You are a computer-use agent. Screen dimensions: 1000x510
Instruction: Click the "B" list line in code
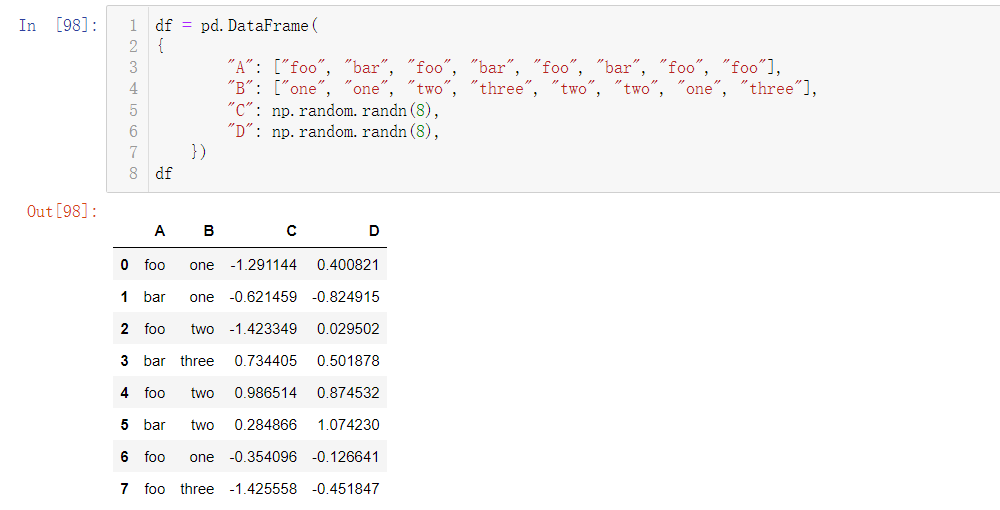[522, 89]
